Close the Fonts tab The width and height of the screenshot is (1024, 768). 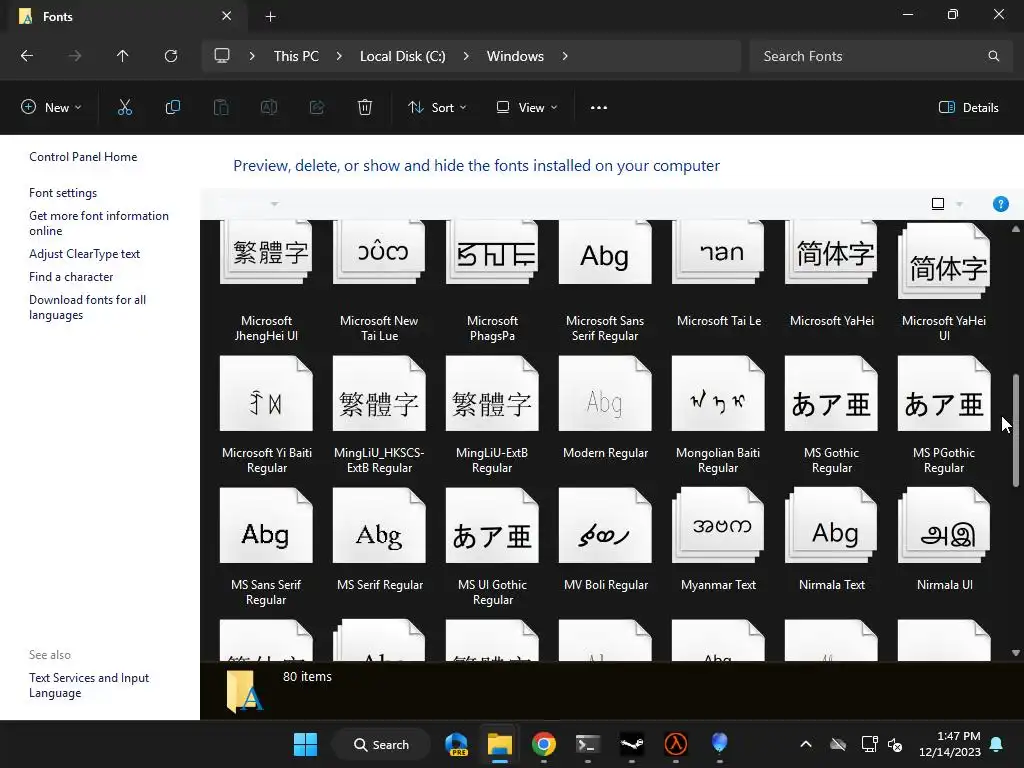[227, 16]
